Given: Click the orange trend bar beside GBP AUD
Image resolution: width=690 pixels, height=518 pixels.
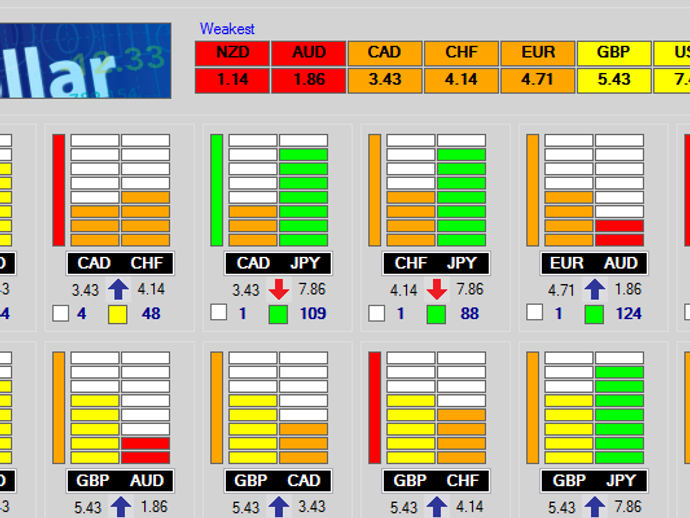Looking at the screenshot, I should pyautogui.click(x=59, y=408).
